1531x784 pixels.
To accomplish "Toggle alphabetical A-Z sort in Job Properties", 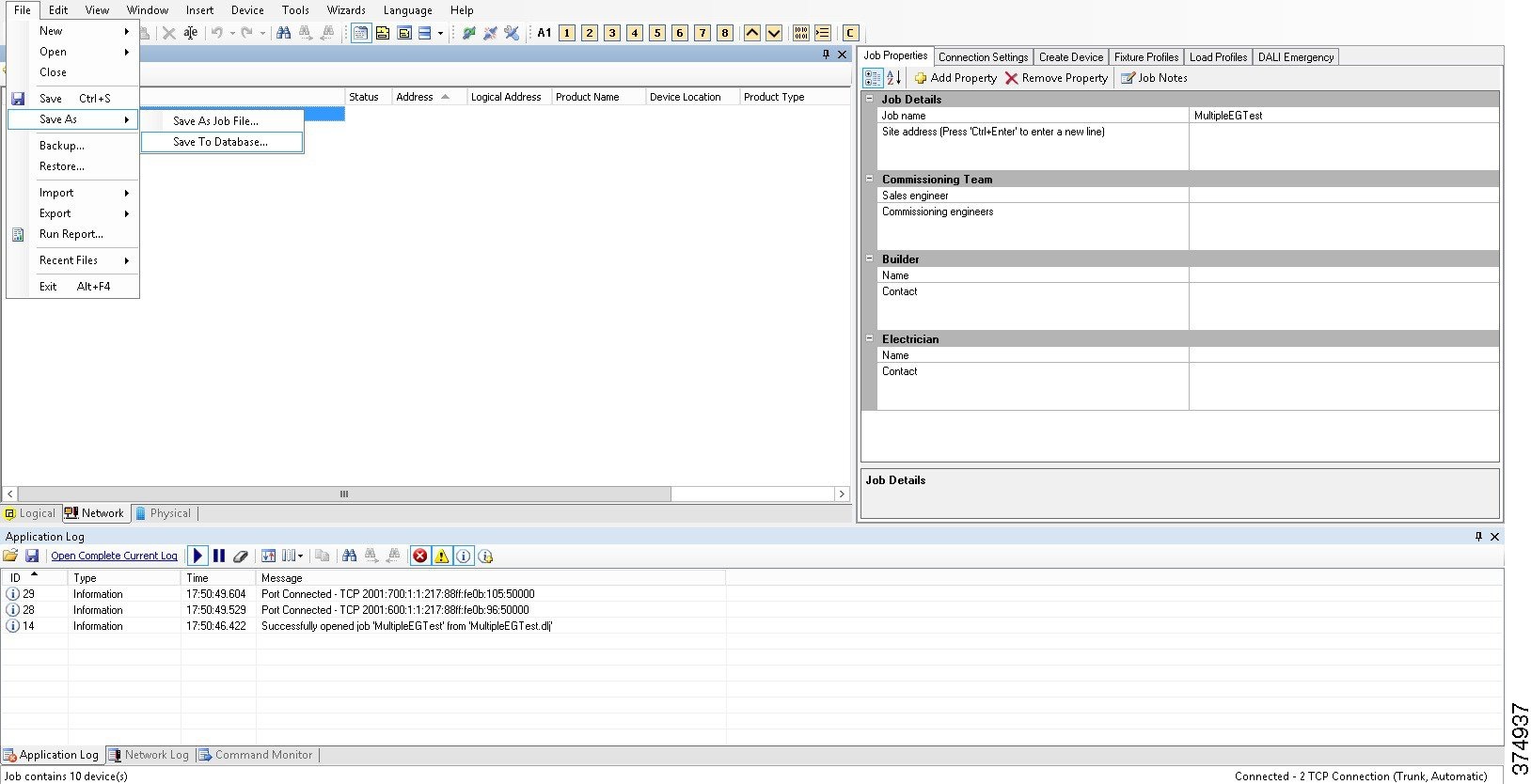I will tap(893, 78).
